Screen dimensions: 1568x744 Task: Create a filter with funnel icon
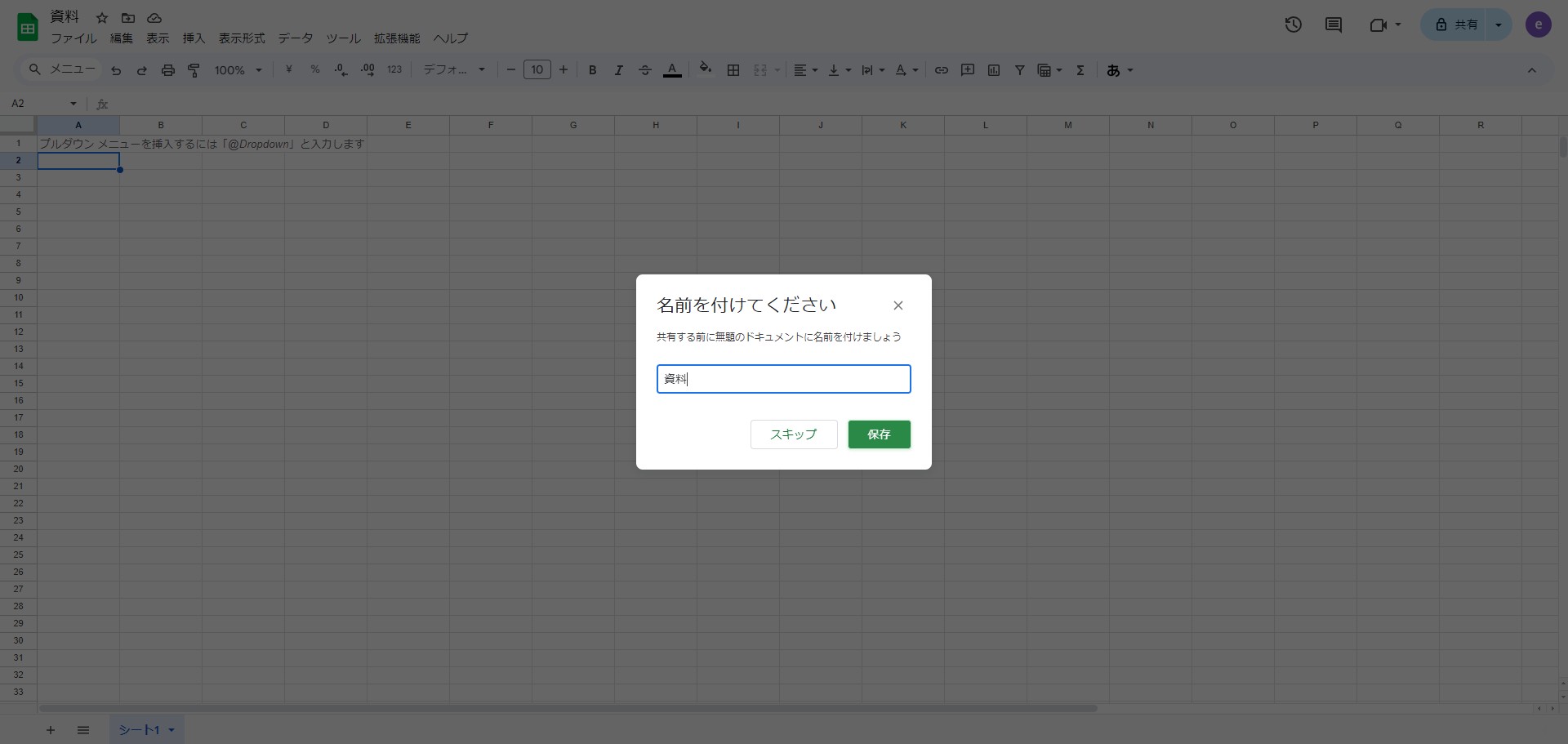tap(1020, 70)
